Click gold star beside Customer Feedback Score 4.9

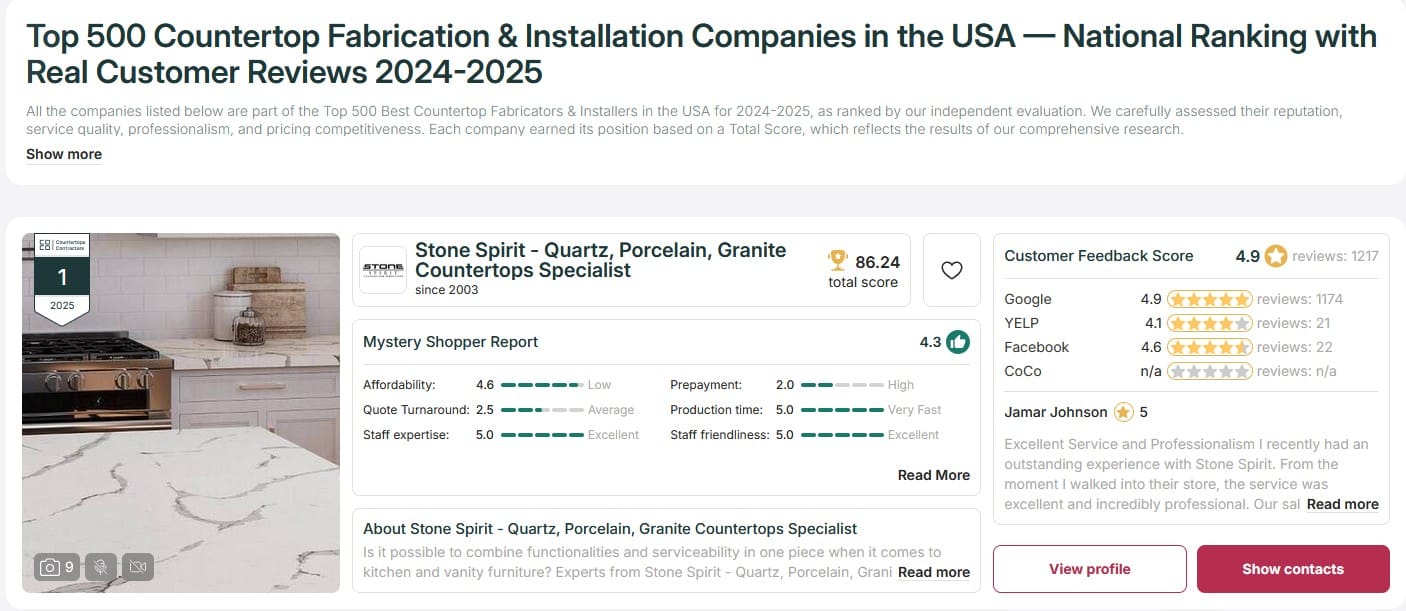coord(1276,256)
